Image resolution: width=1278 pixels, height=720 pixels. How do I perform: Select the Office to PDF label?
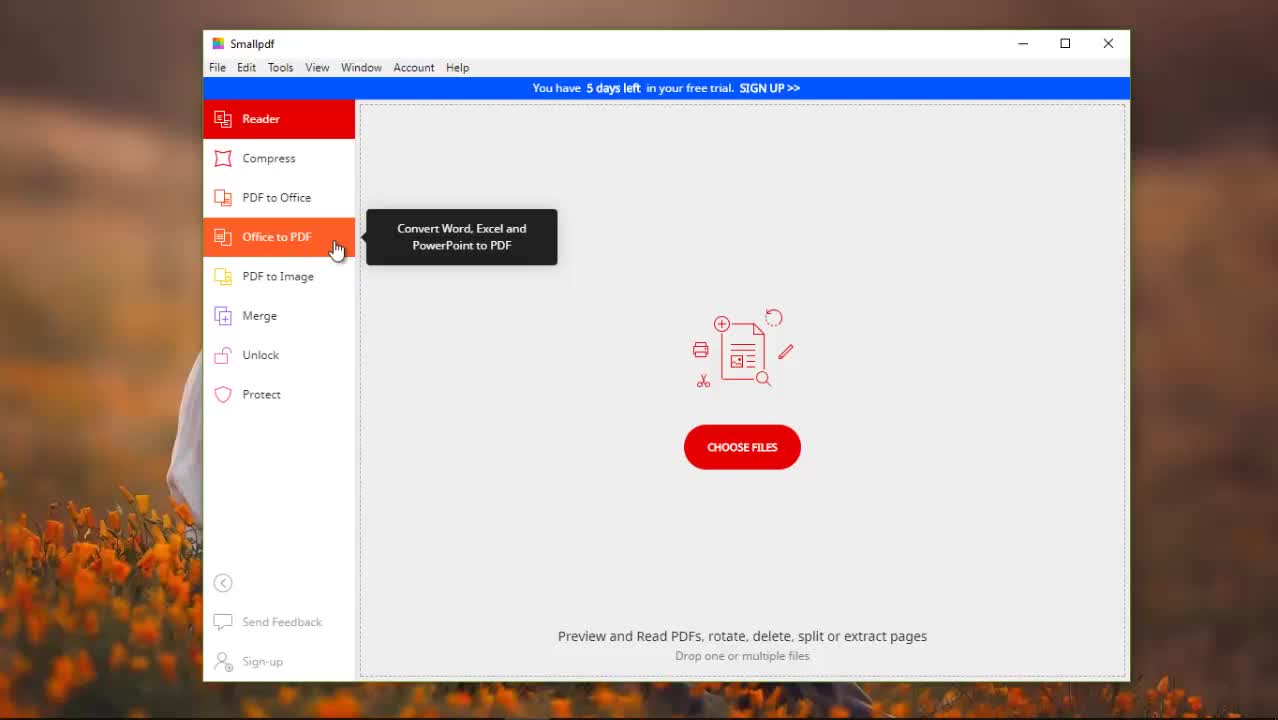tap(277, 237)
